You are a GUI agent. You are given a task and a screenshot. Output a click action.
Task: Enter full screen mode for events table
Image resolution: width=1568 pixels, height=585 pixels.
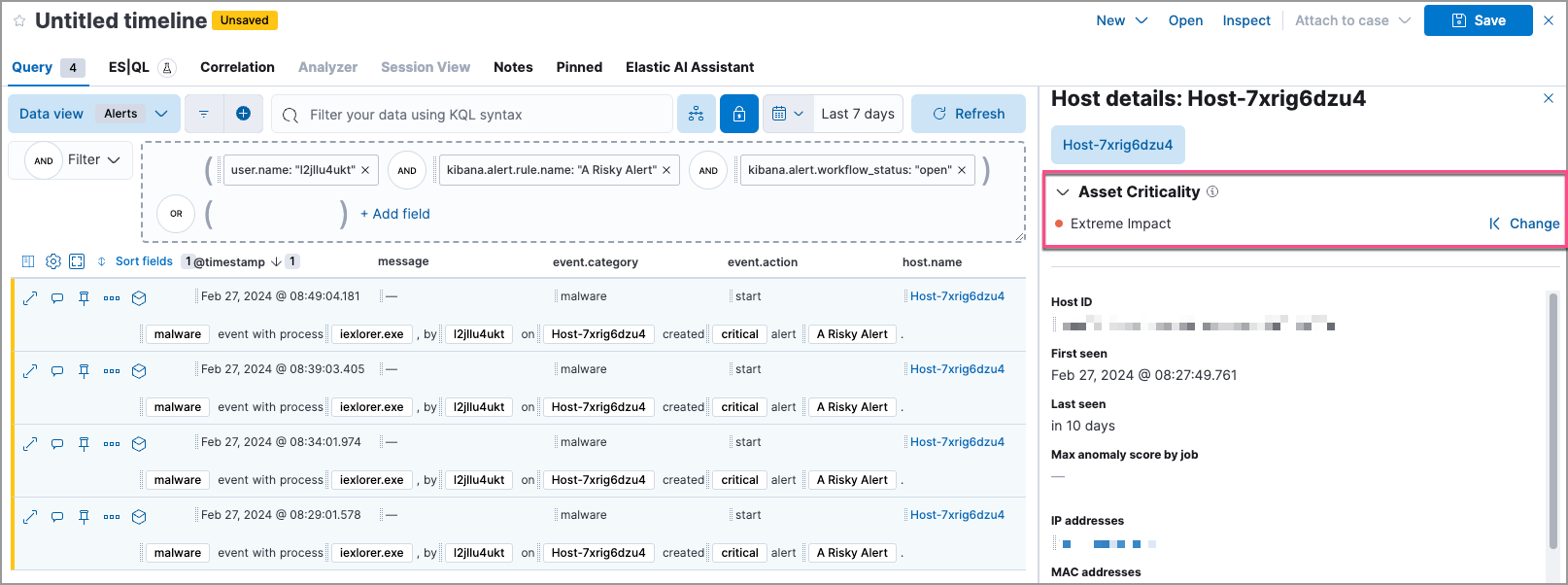click(x=77, y=261)
